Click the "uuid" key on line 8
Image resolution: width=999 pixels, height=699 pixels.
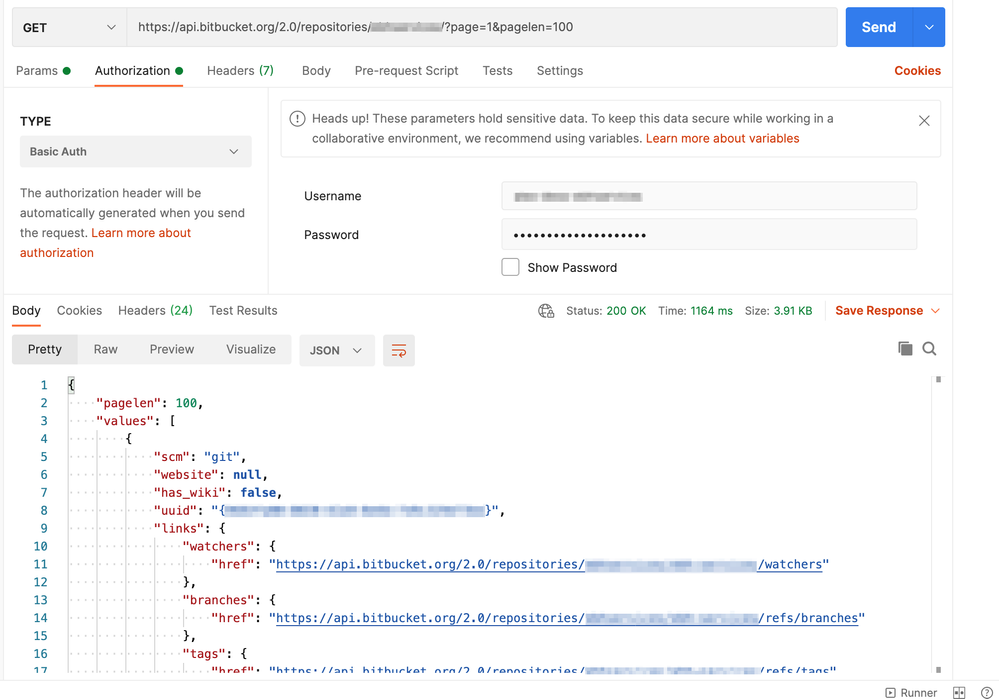click(x=175, y=510)
